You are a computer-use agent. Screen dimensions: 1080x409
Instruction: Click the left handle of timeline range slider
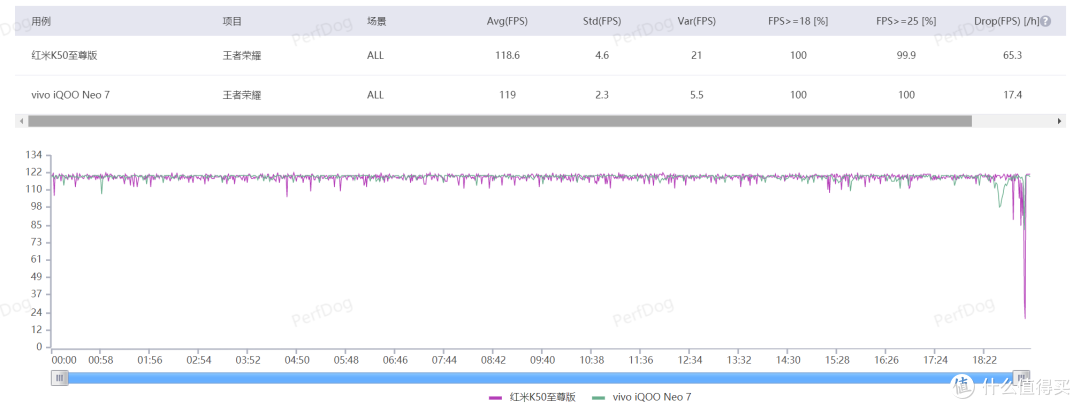click(x=60, y=377)
